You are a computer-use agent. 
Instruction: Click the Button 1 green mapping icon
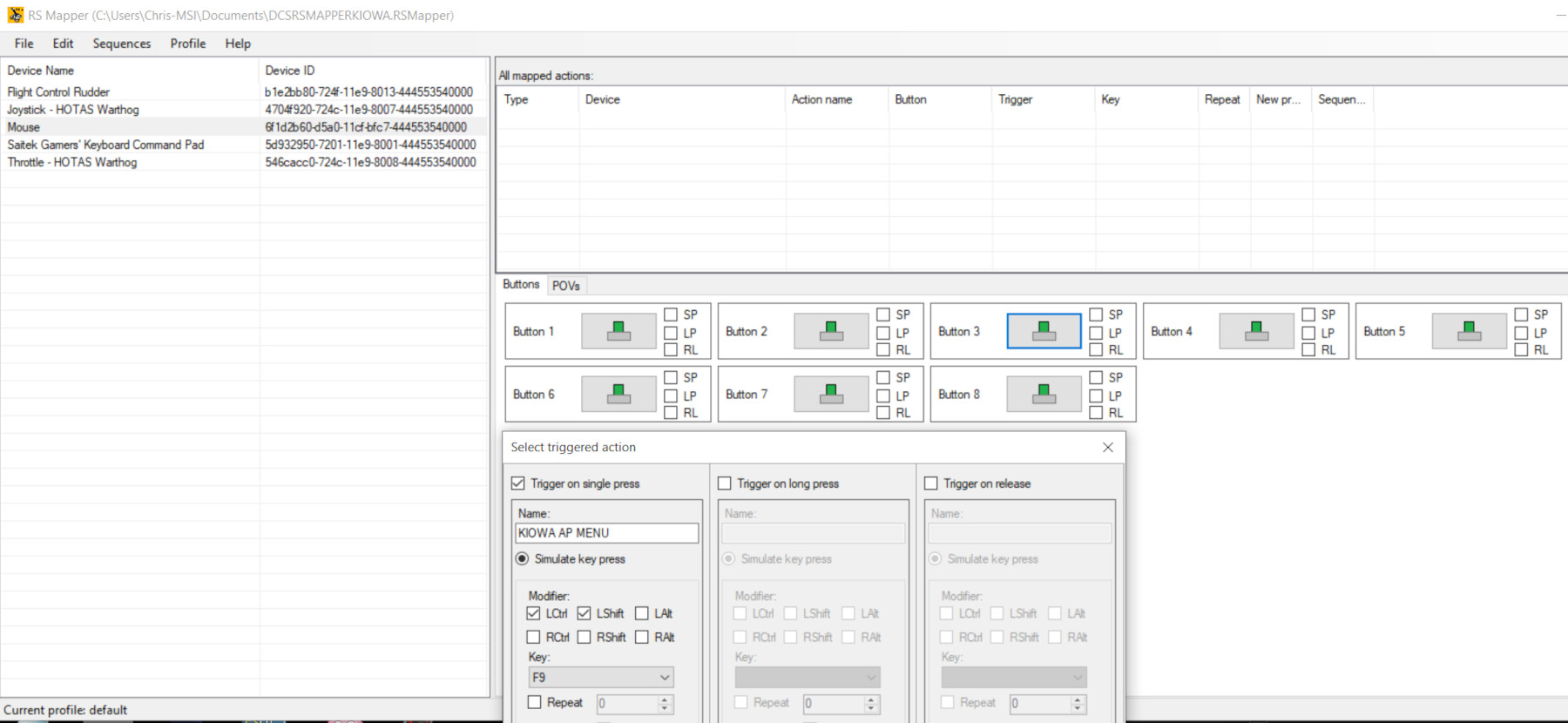pos(618,331)
